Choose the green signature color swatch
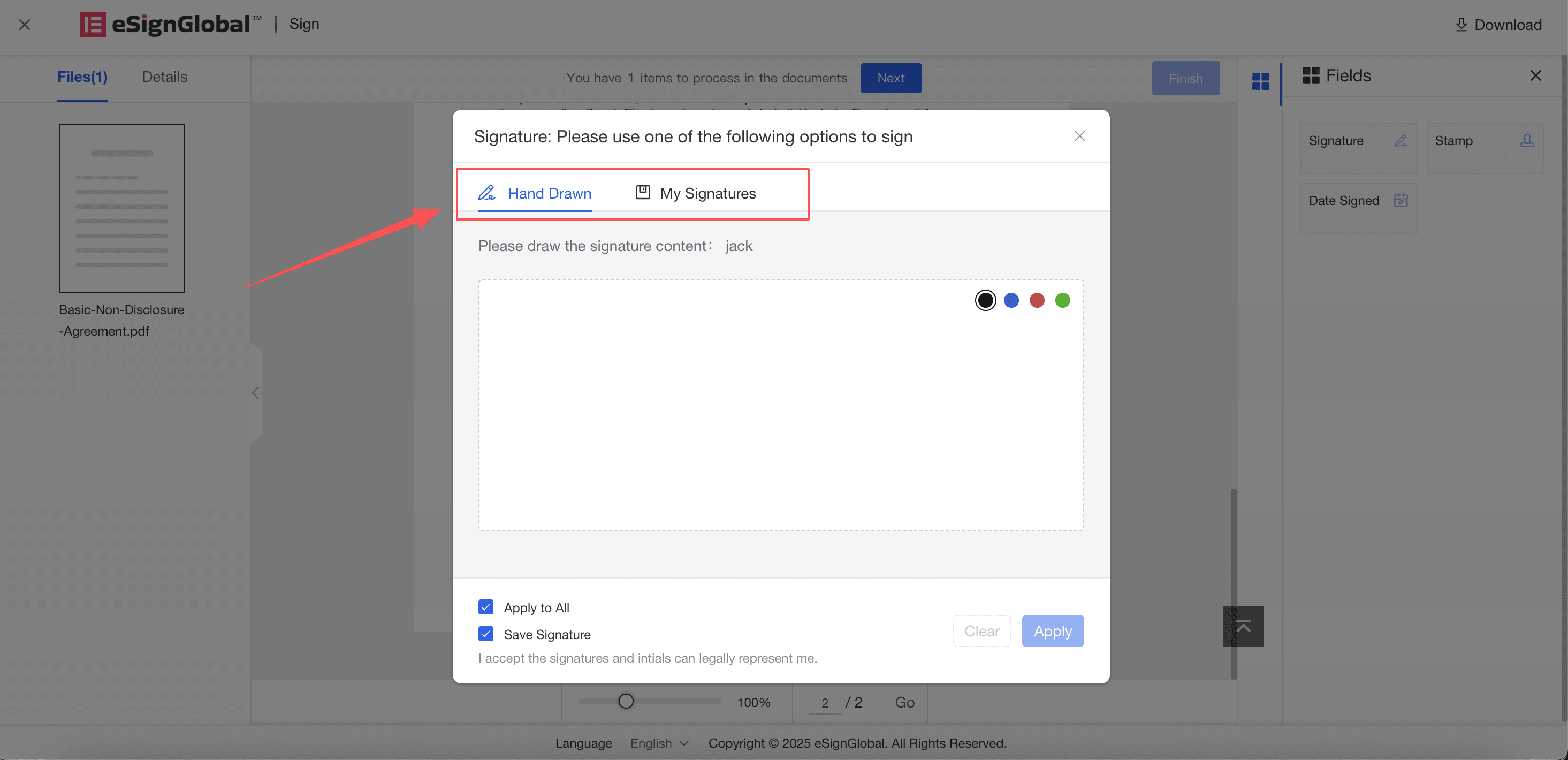 tap(1062, 300)
